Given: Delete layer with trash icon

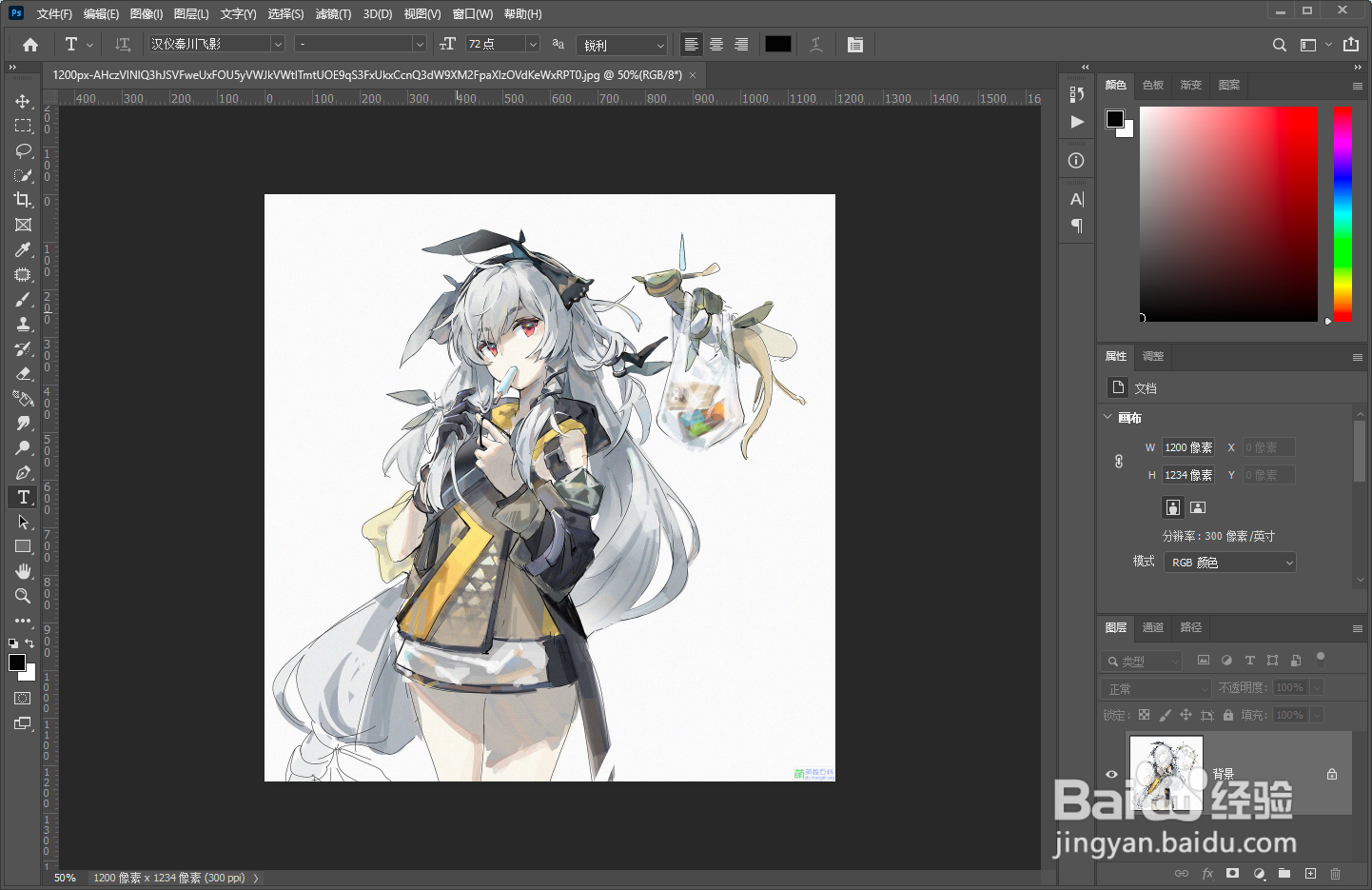Looking at the screenshot, I should 1336,873.
